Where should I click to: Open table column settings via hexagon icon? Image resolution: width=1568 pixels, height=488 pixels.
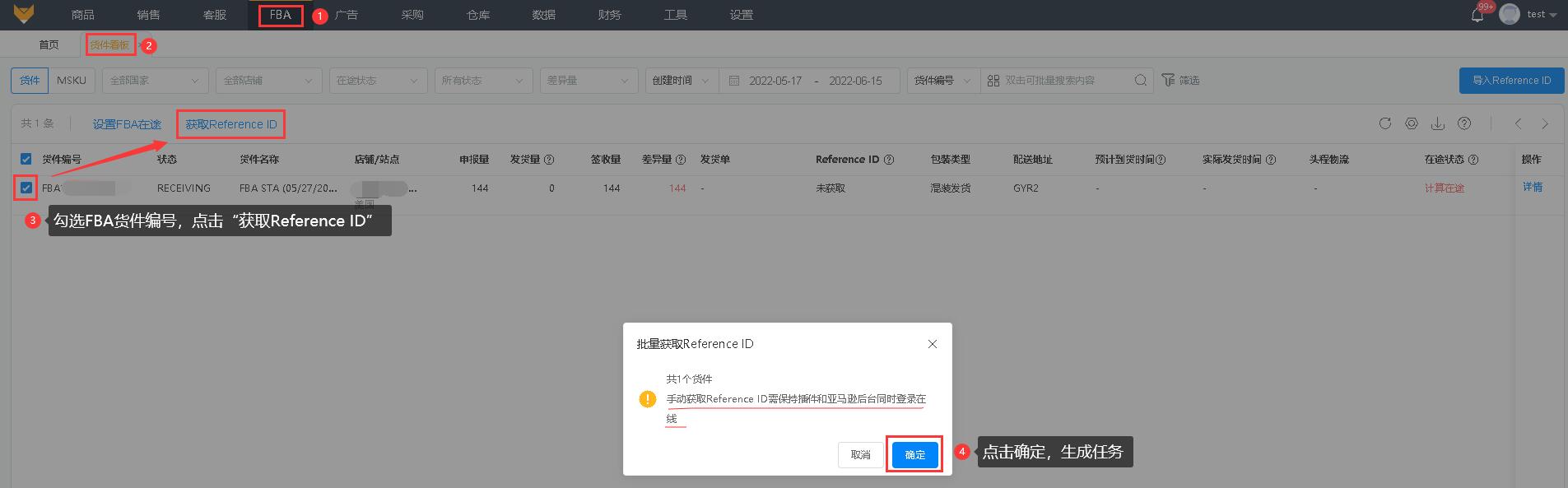tap(1412, 123)
